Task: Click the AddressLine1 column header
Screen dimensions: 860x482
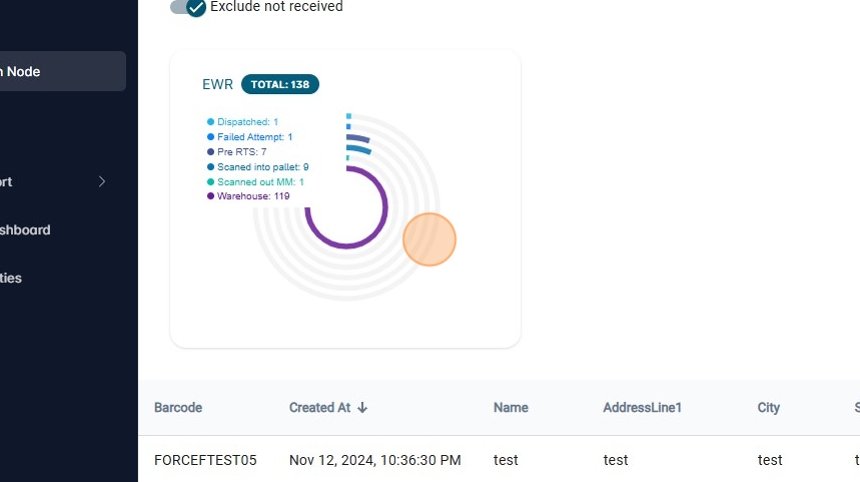Action: (x=642, y=408)
